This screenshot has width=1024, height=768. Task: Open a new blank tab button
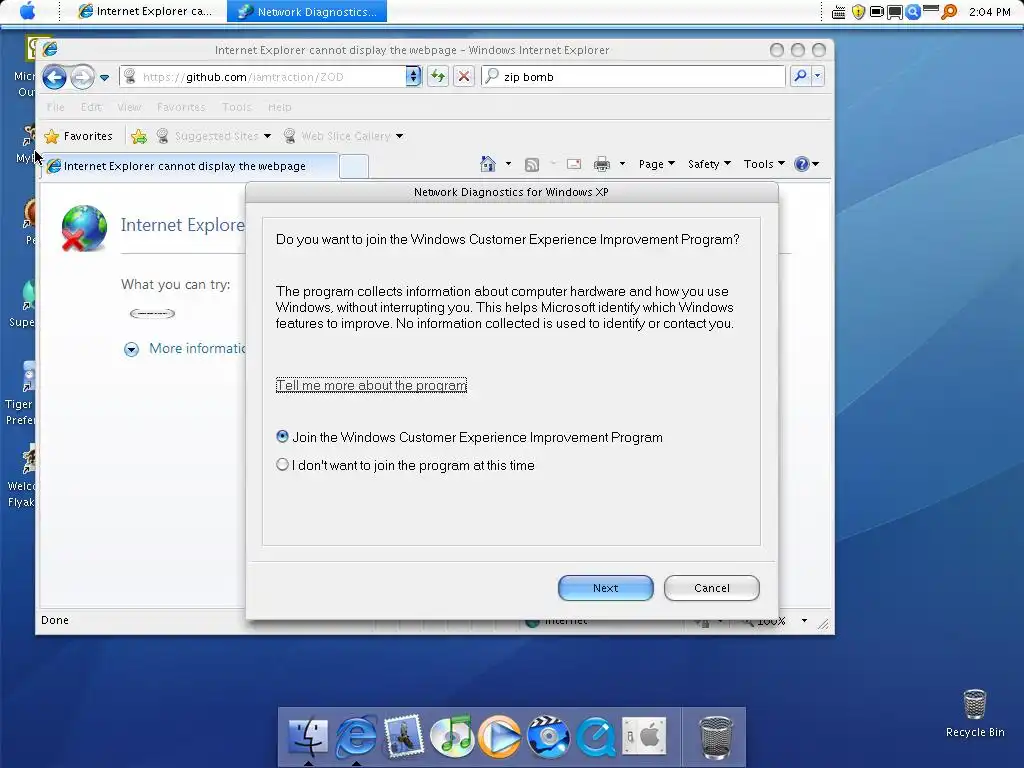(354, 167)
